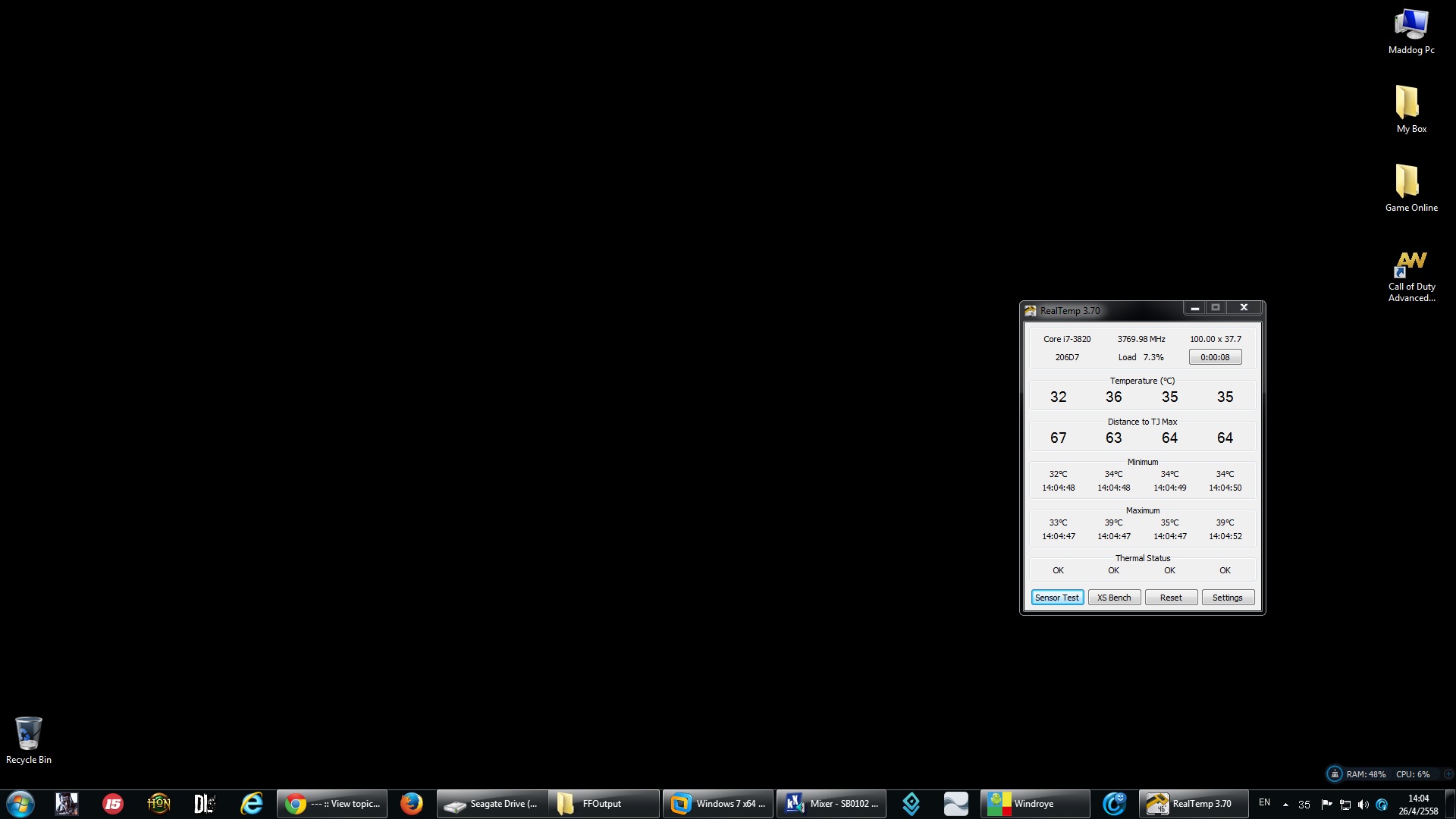This screenshot has height=819, width=1456.
Task: Start the RealTemp Sensor Test
Action: tap(1057, 598)
